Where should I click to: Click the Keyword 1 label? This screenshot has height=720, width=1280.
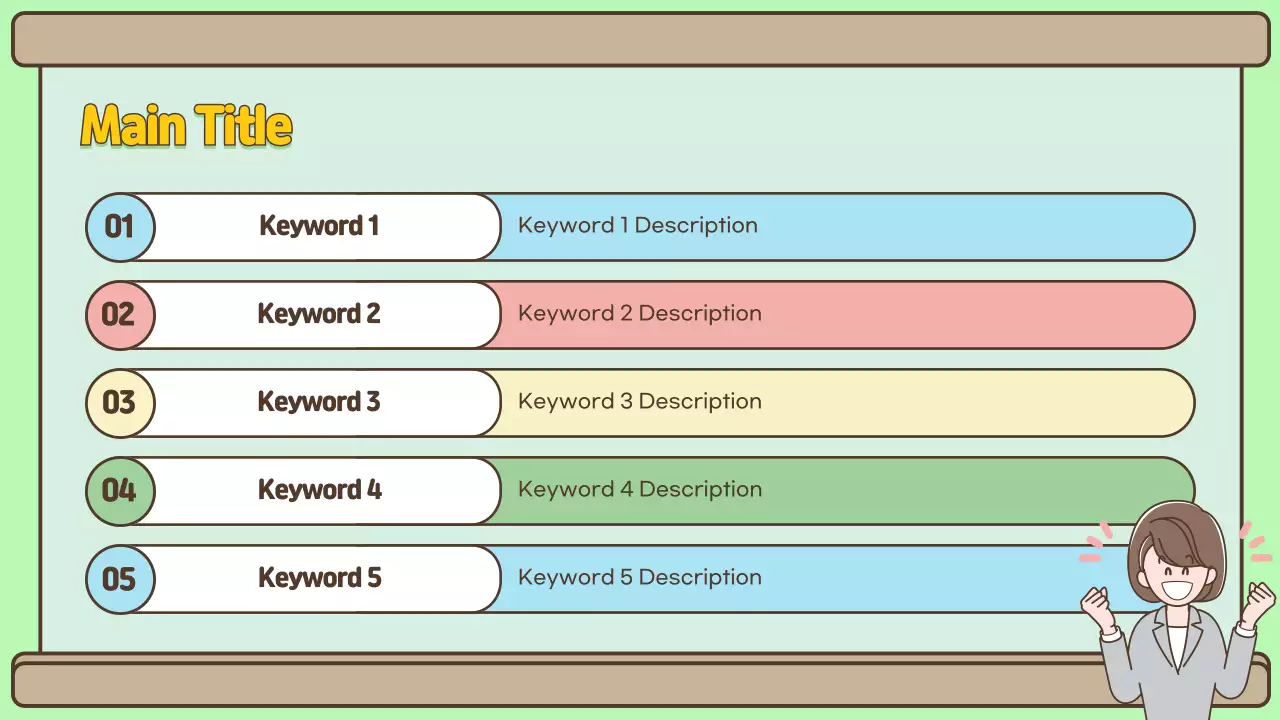click(319, 226)
